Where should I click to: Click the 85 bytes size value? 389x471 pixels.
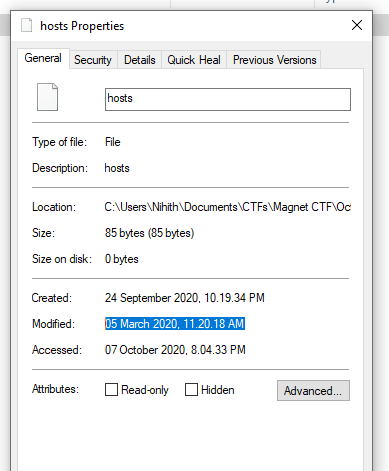(149, 233)
